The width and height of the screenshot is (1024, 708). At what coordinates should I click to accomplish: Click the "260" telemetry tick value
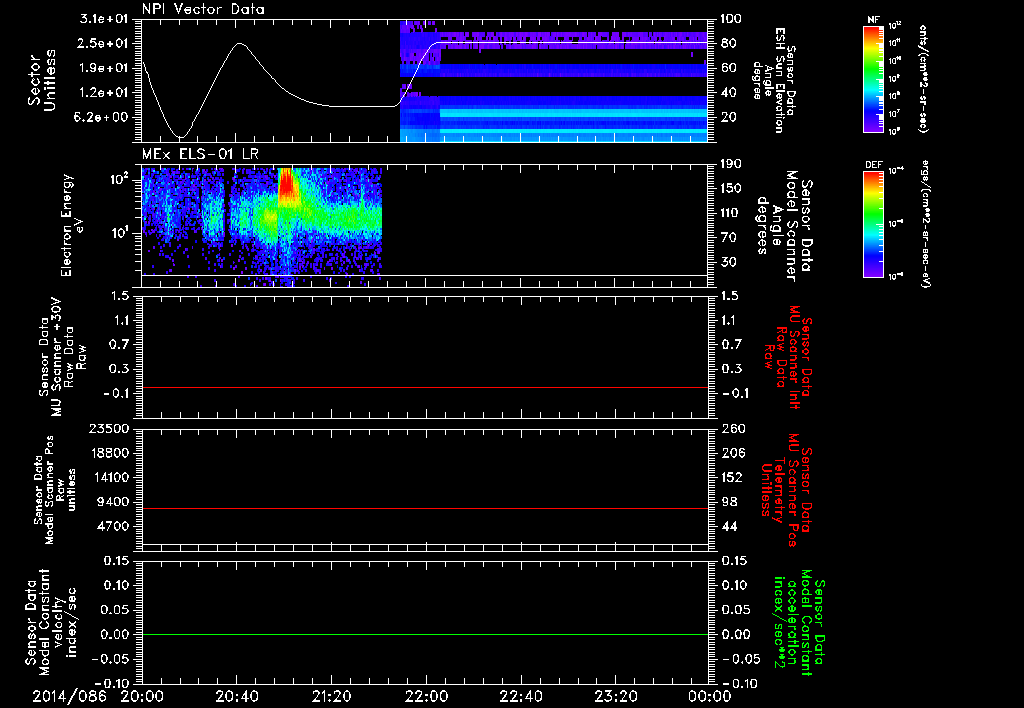731,429
